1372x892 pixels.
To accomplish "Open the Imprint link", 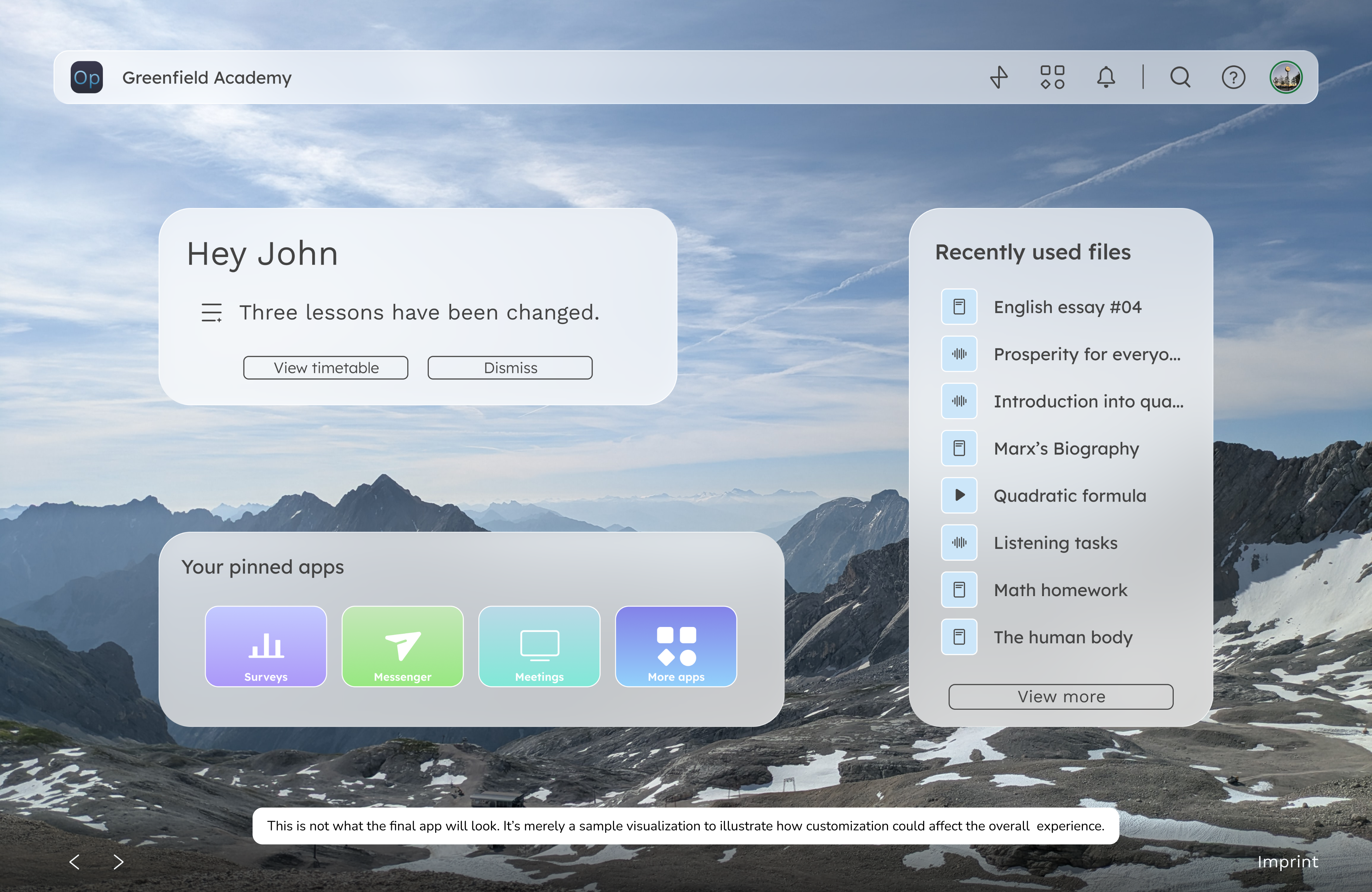I will (1287, 862).
